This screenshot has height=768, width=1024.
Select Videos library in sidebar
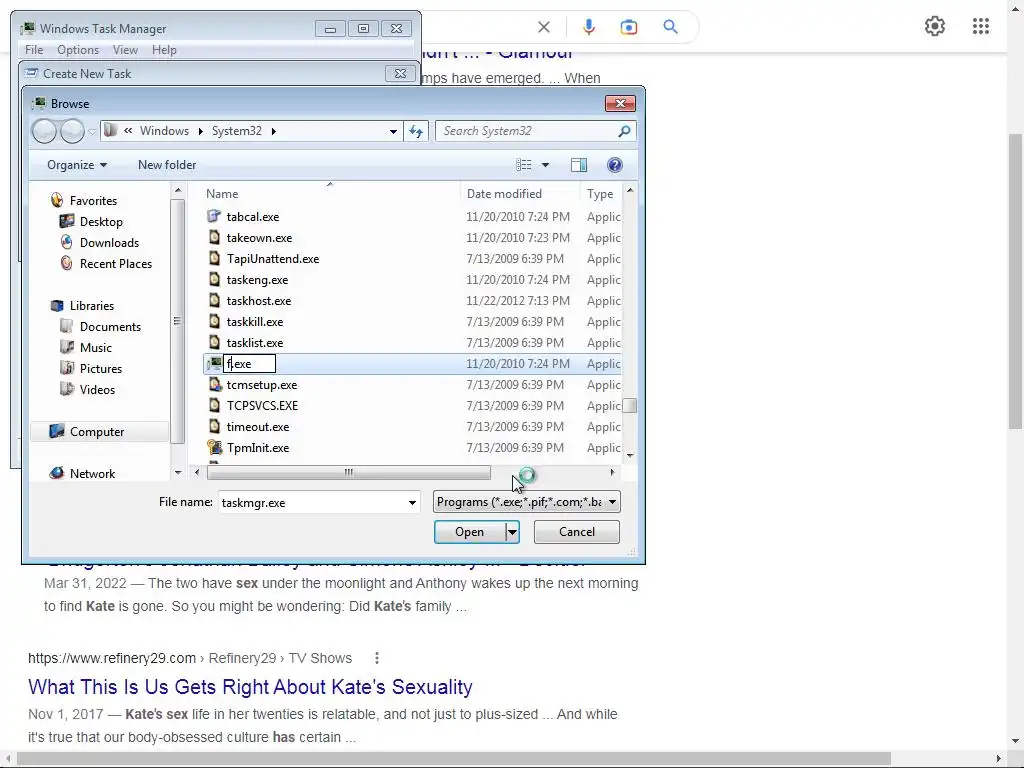pyautogui.click(x=97, y=389)
